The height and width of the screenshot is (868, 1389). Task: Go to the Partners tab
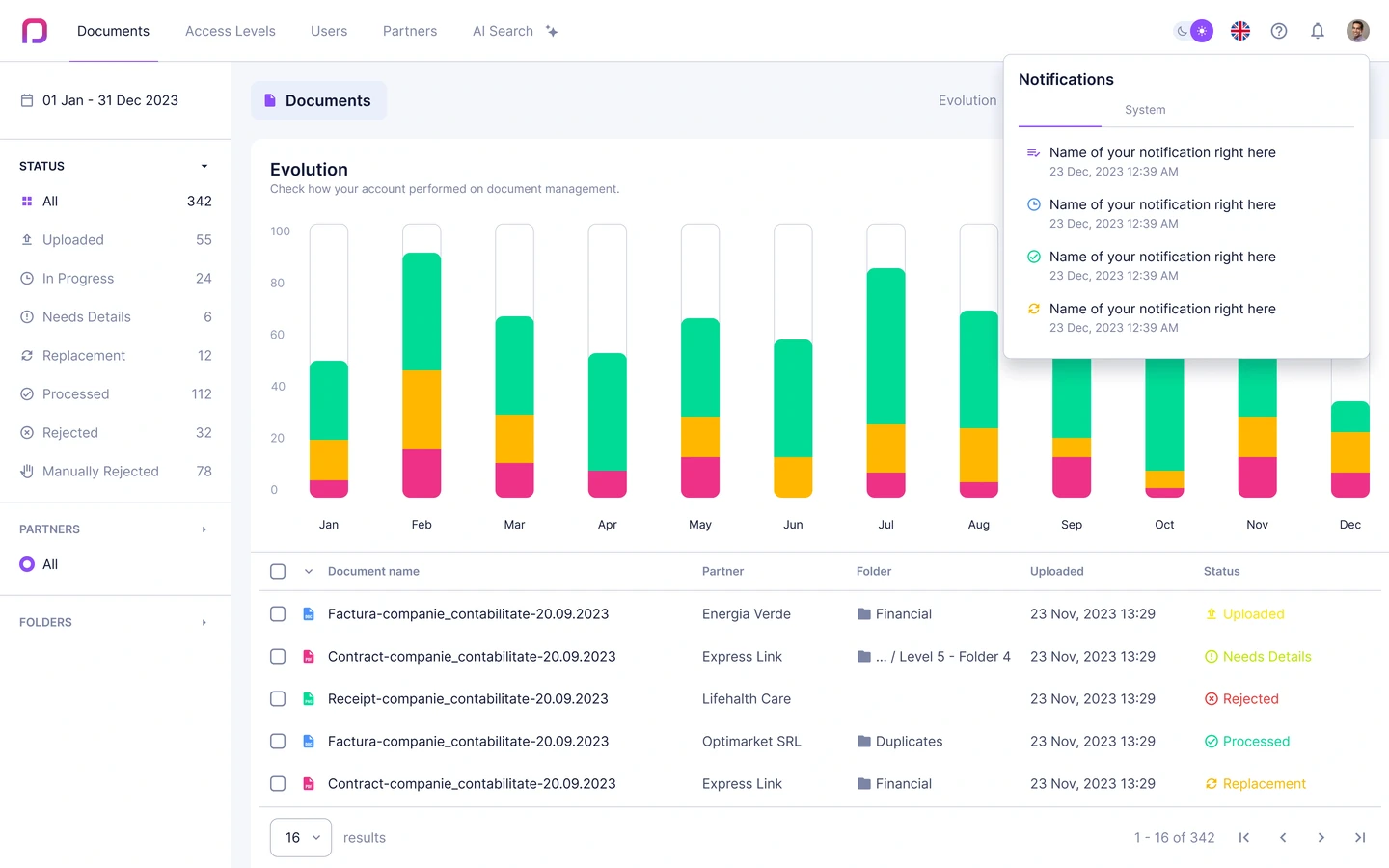coord(410,31)
